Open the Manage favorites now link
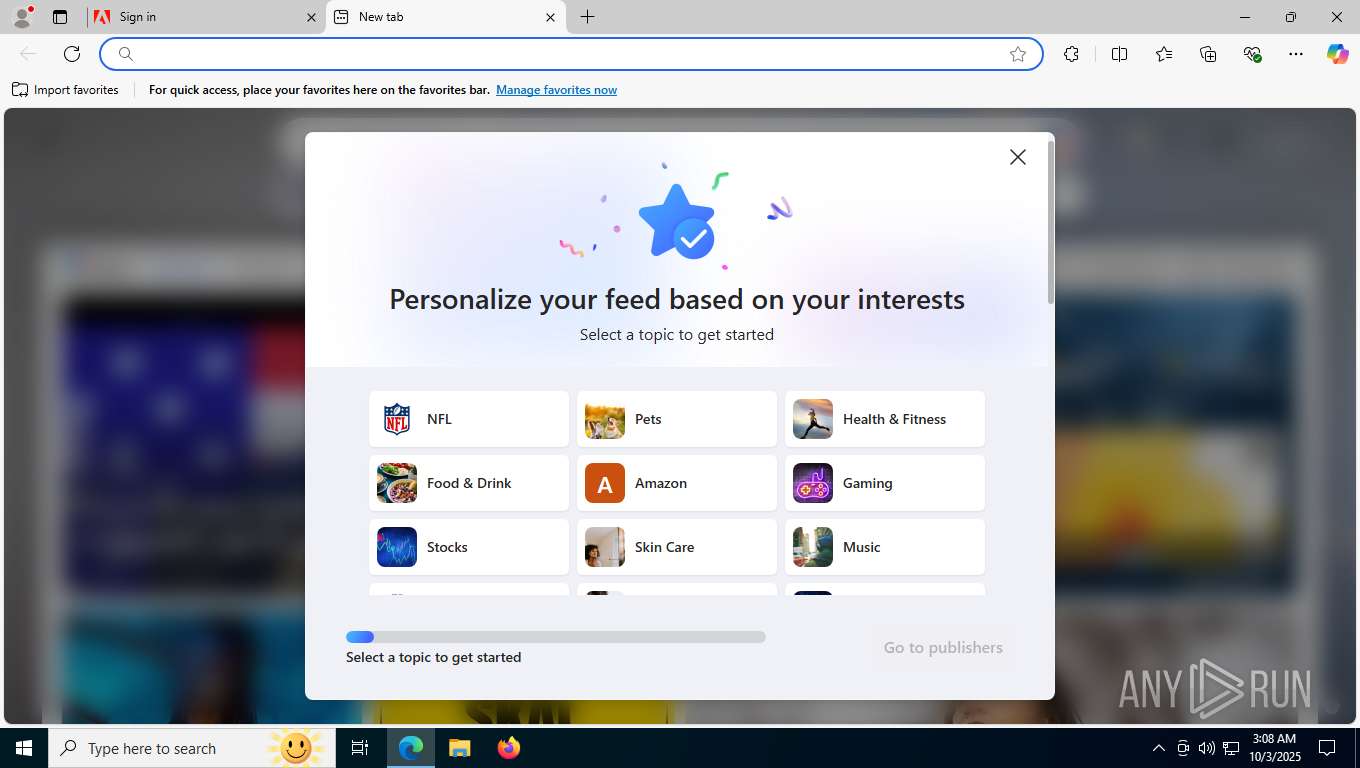Viewport: 1360px width, 768px height. coord(556,90)
